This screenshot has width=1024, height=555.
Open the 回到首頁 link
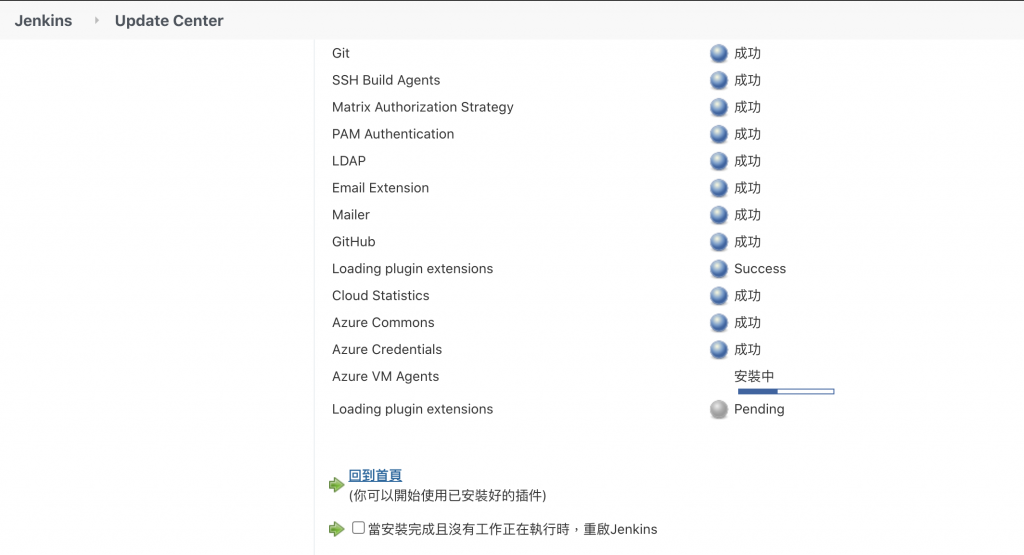tap(375, 476)
